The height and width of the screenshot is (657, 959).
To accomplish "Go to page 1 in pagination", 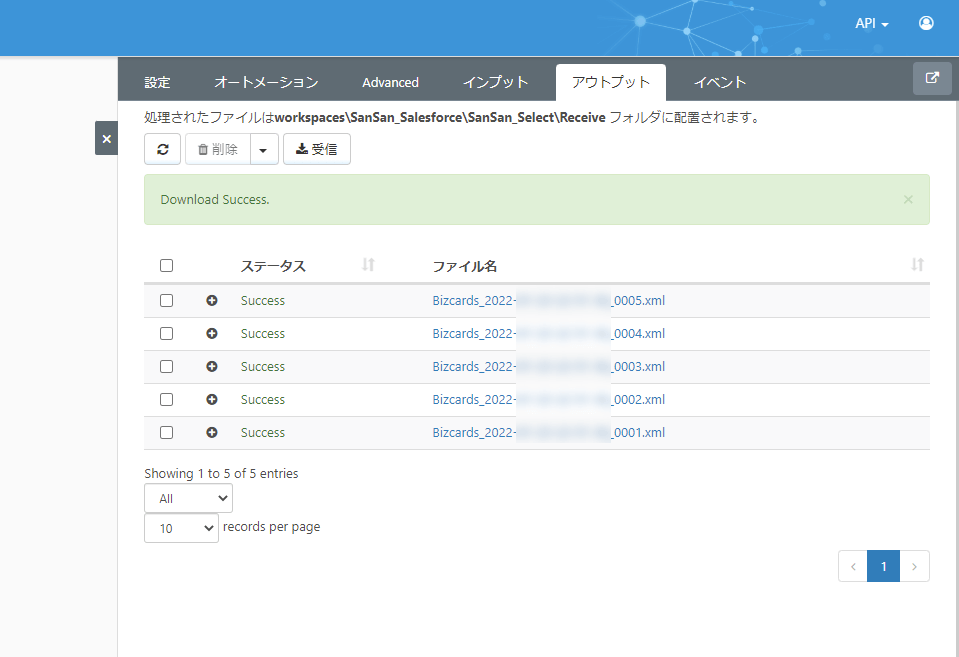I will pos(883,566).
